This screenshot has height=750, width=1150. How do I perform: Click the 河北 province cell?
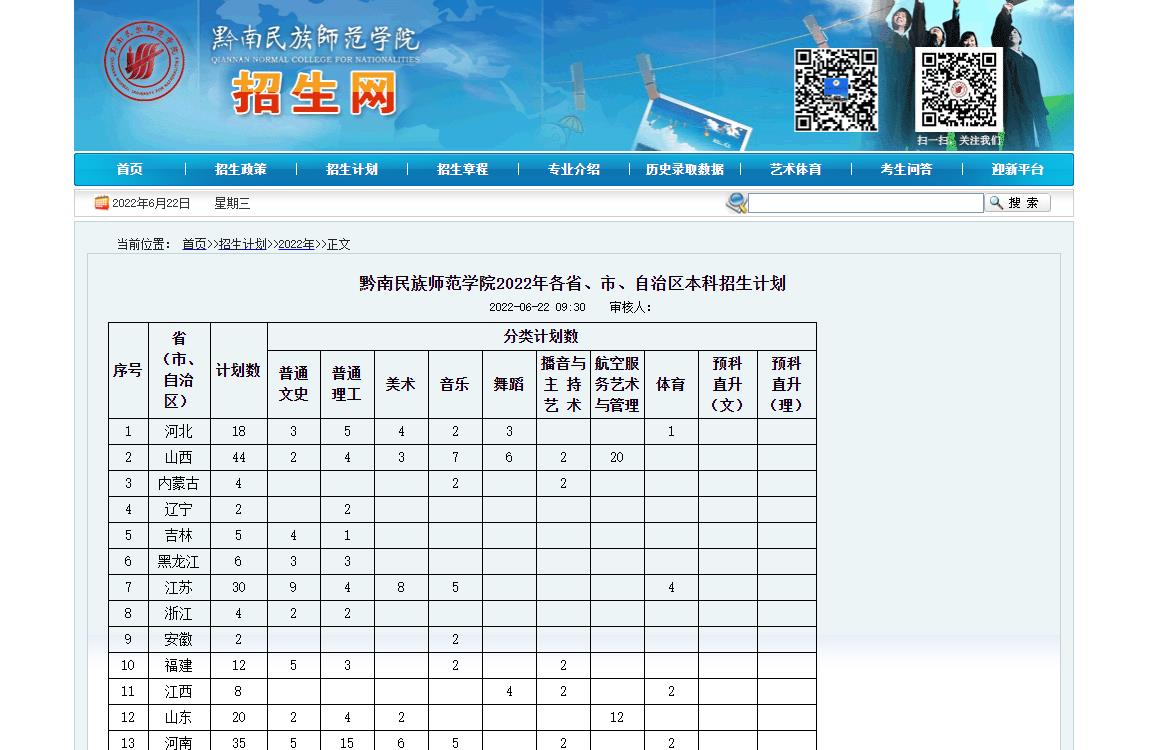coord(178,432)
